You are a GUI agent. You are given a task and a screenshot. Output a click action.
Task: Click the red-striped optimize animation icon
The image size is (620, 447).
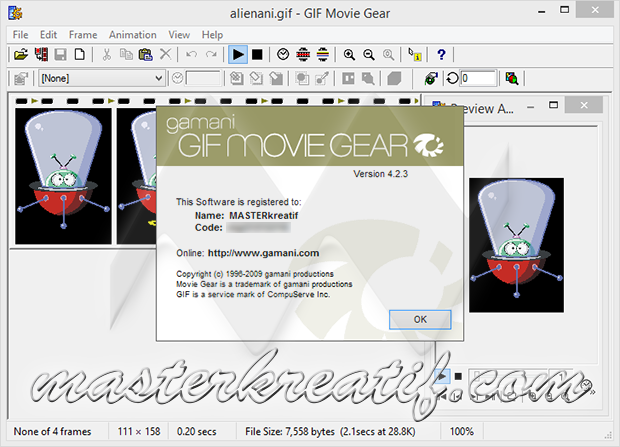[x=303, y=54]
